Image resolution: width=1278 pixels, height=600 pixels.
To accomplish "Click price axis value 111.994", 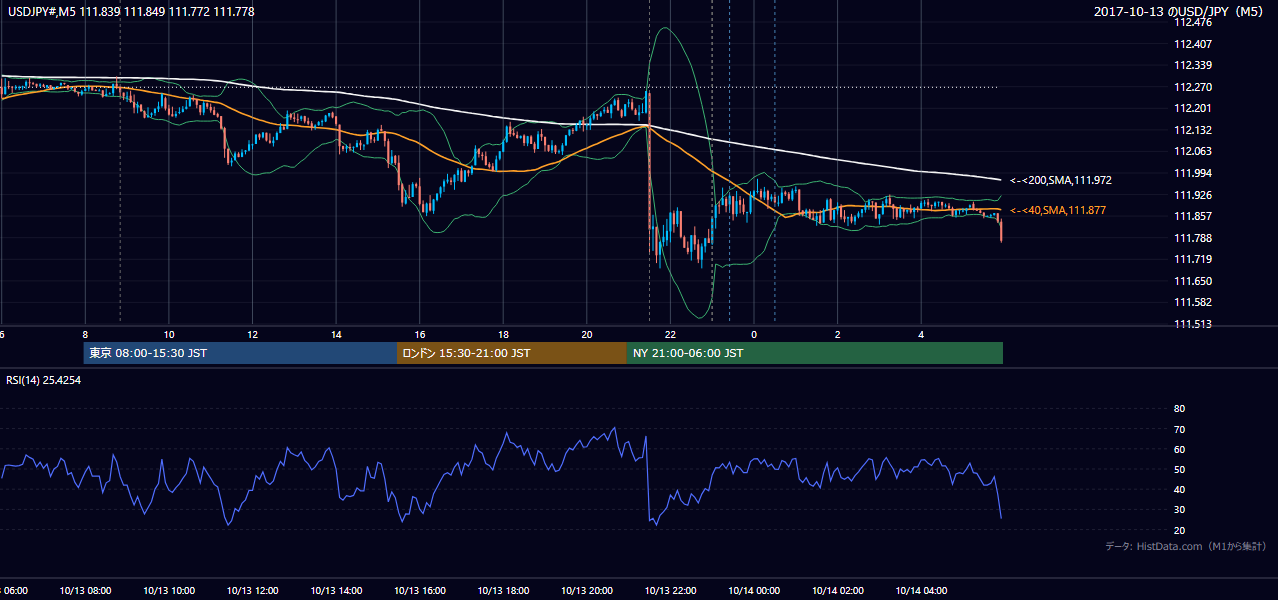I will click(1192, 173).
